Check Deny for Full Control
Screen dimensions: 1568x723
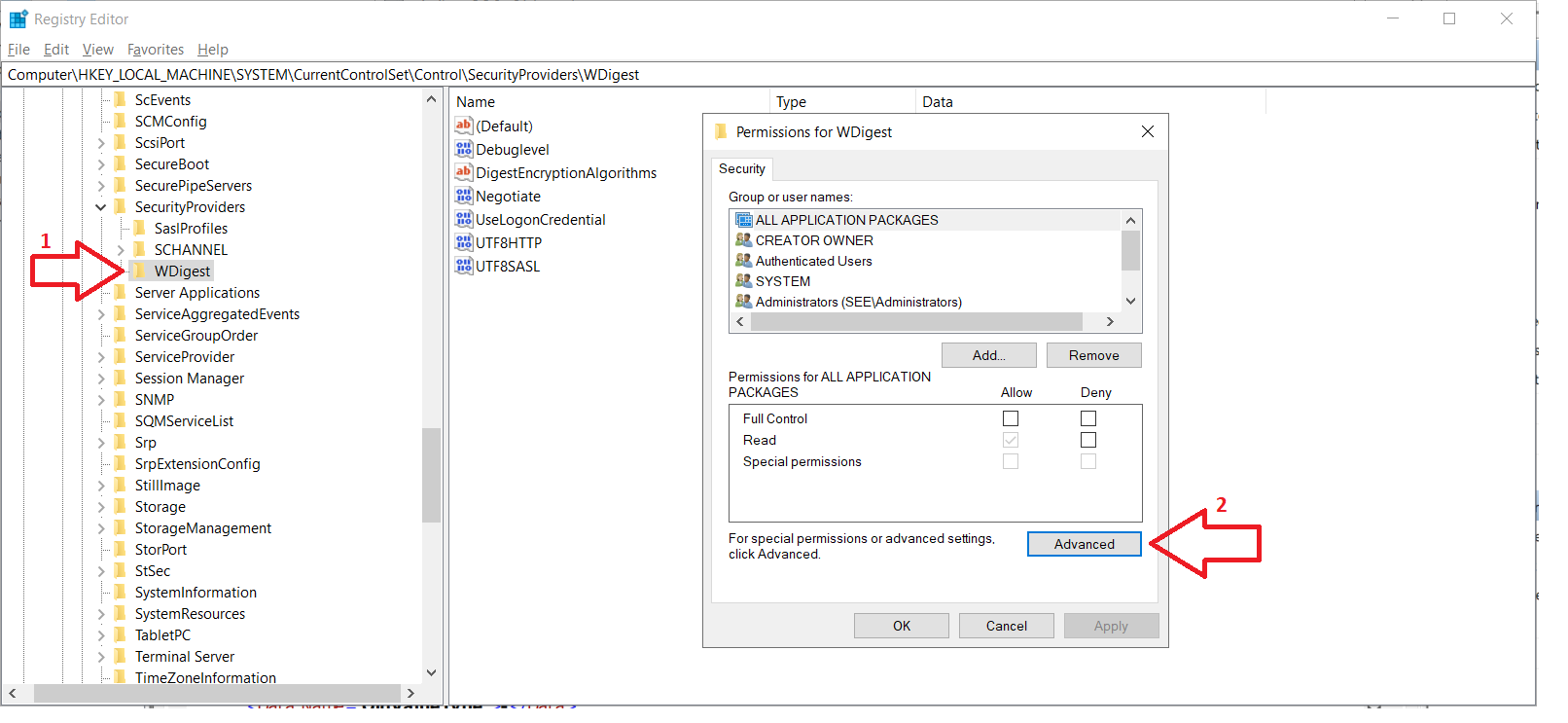click(x=1088, y=418)
